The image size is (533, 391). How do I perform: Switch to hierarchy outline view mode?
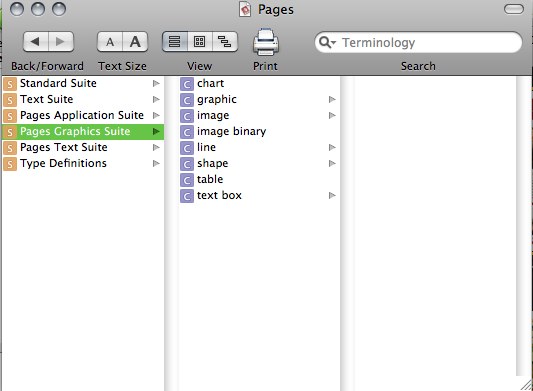225,42
